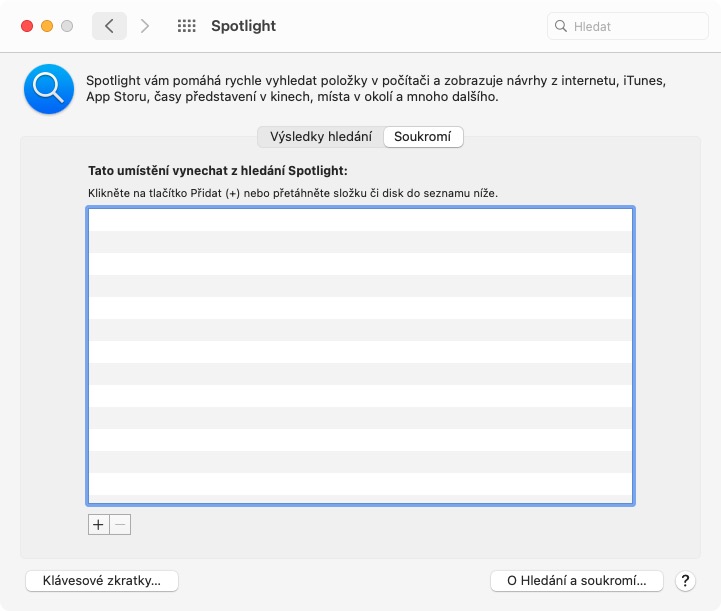Show all preferences via grid icon
The height and width of the screenshot is (611, 721).
click(x=186, y=26)
